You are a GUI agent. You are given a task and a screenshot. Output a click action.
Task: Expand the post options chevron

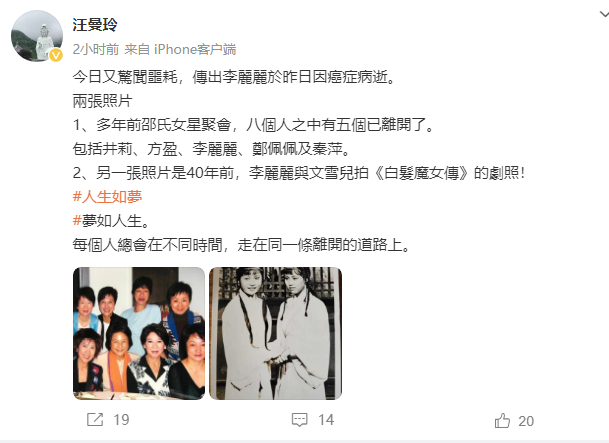tap(604, 14)
